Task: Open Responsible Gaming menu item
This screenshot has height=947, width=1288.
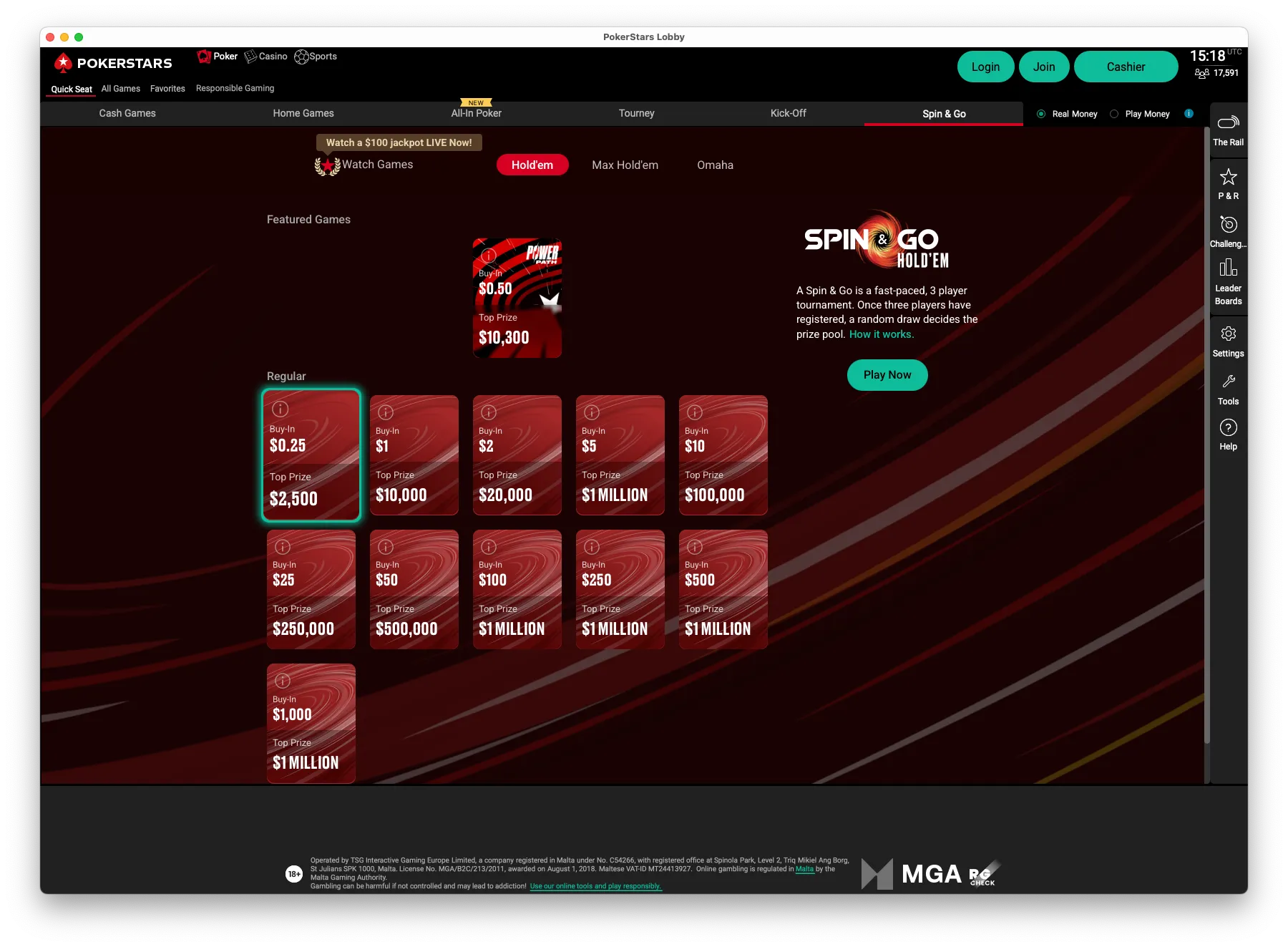Action: click(235, 88)
